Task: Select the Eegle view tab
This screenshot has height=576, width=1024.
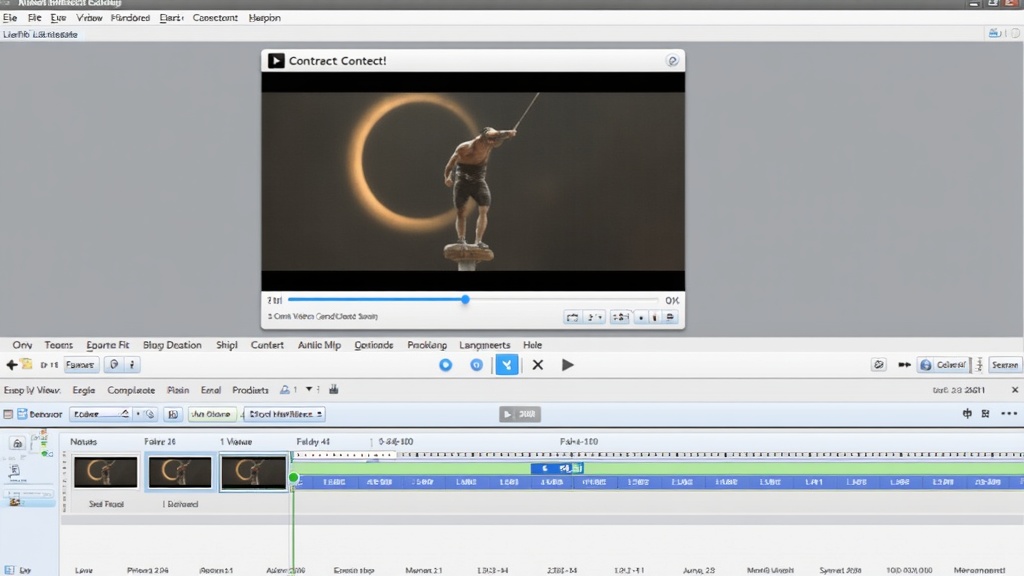Action: coord(84,390)
